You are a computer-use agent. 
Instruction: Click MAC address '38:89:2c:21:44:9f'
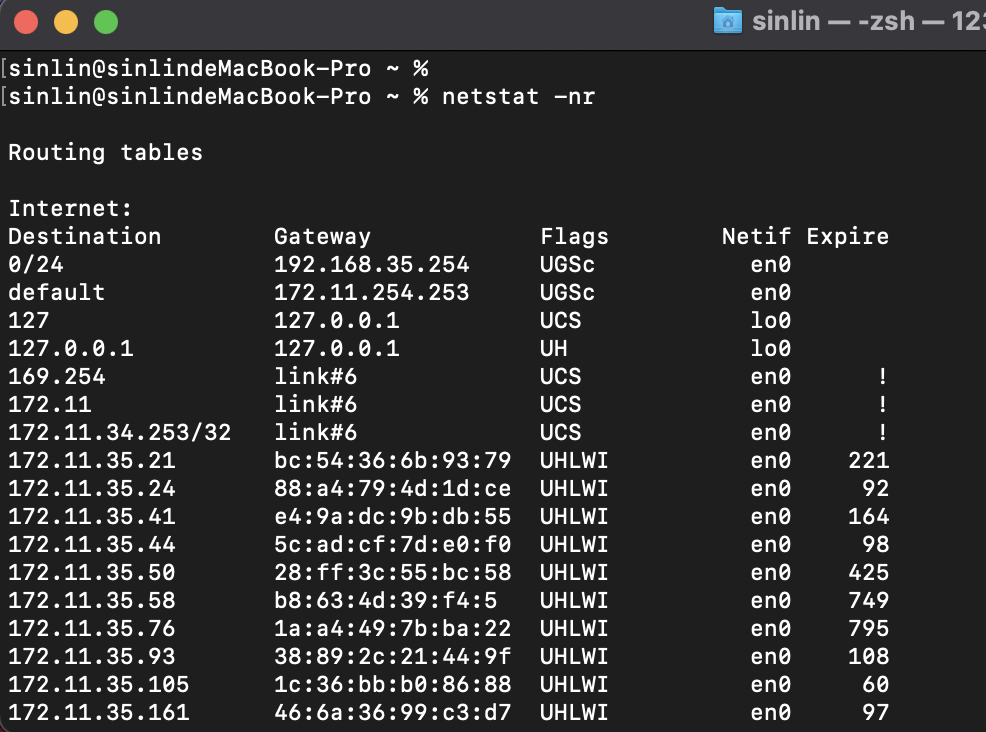pos(393,657)
